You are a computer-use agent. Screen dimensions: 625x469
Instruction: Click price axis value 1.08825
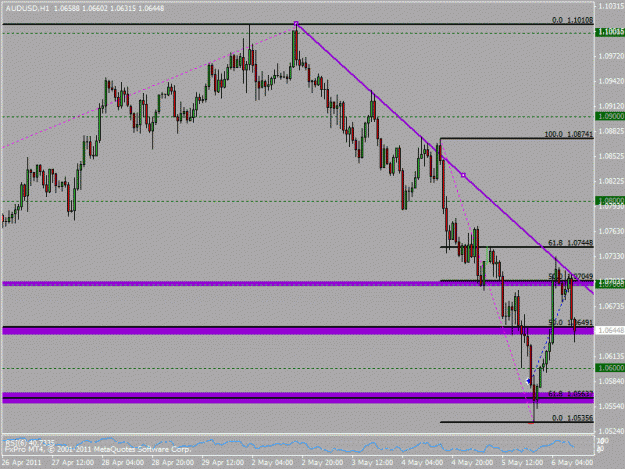coord(611,131)
